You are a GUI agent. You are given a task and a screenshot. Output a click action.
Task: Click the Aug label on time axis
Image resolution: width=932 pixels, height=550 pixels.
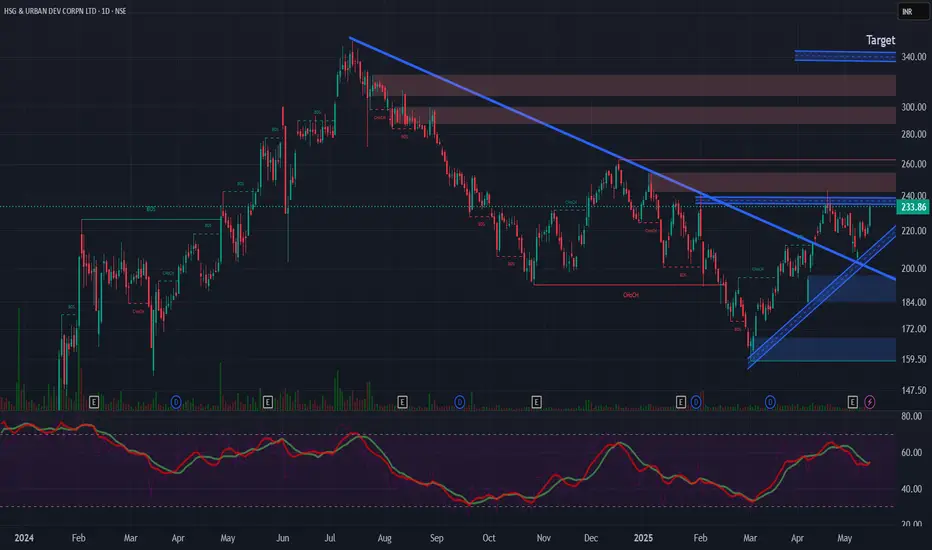(x=385, y=538)
